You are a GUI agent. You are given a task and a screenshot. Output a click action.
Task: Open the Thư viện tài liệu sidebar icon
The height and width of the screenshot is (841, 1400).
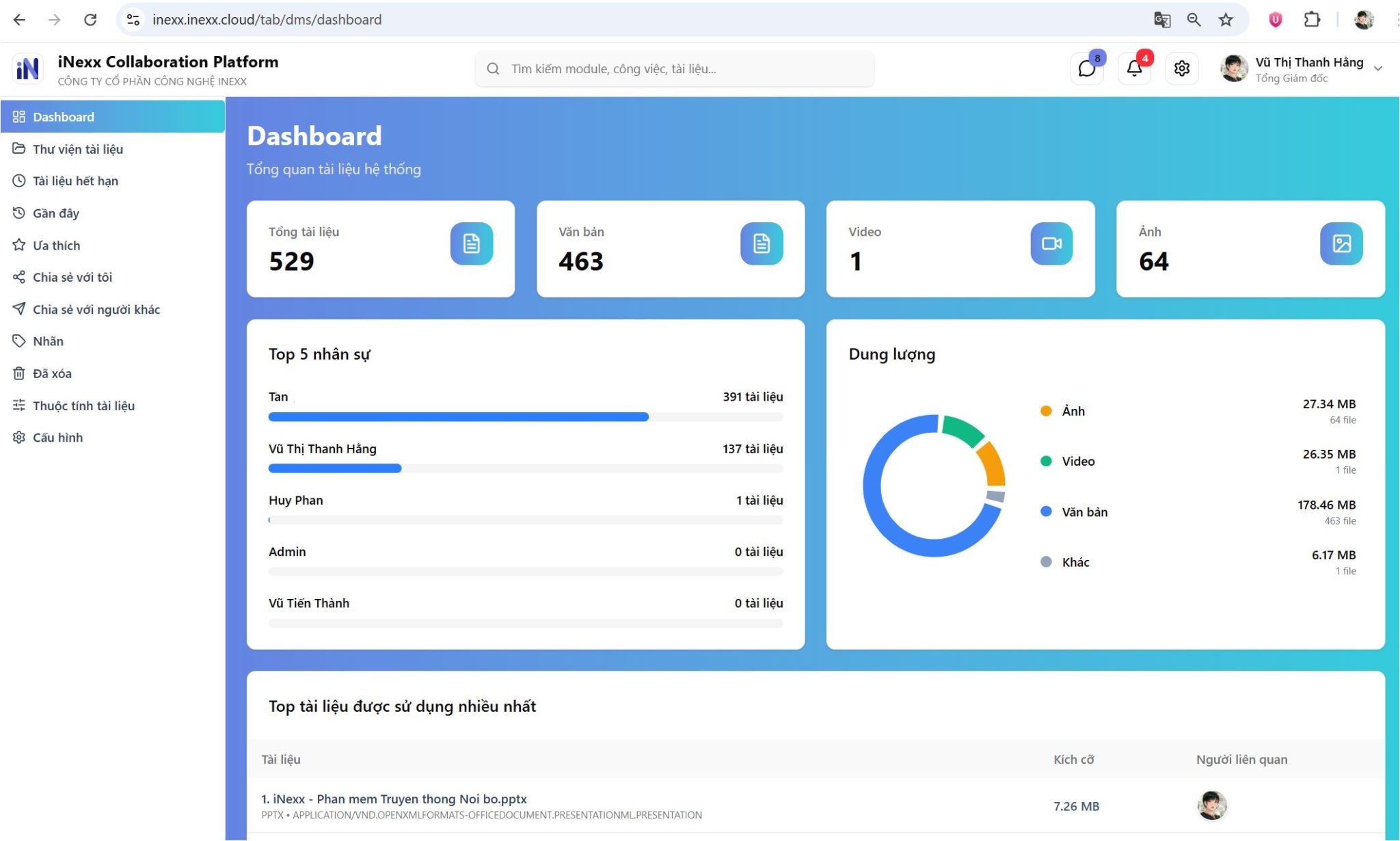pyautogui.click(x=18, y=148)
